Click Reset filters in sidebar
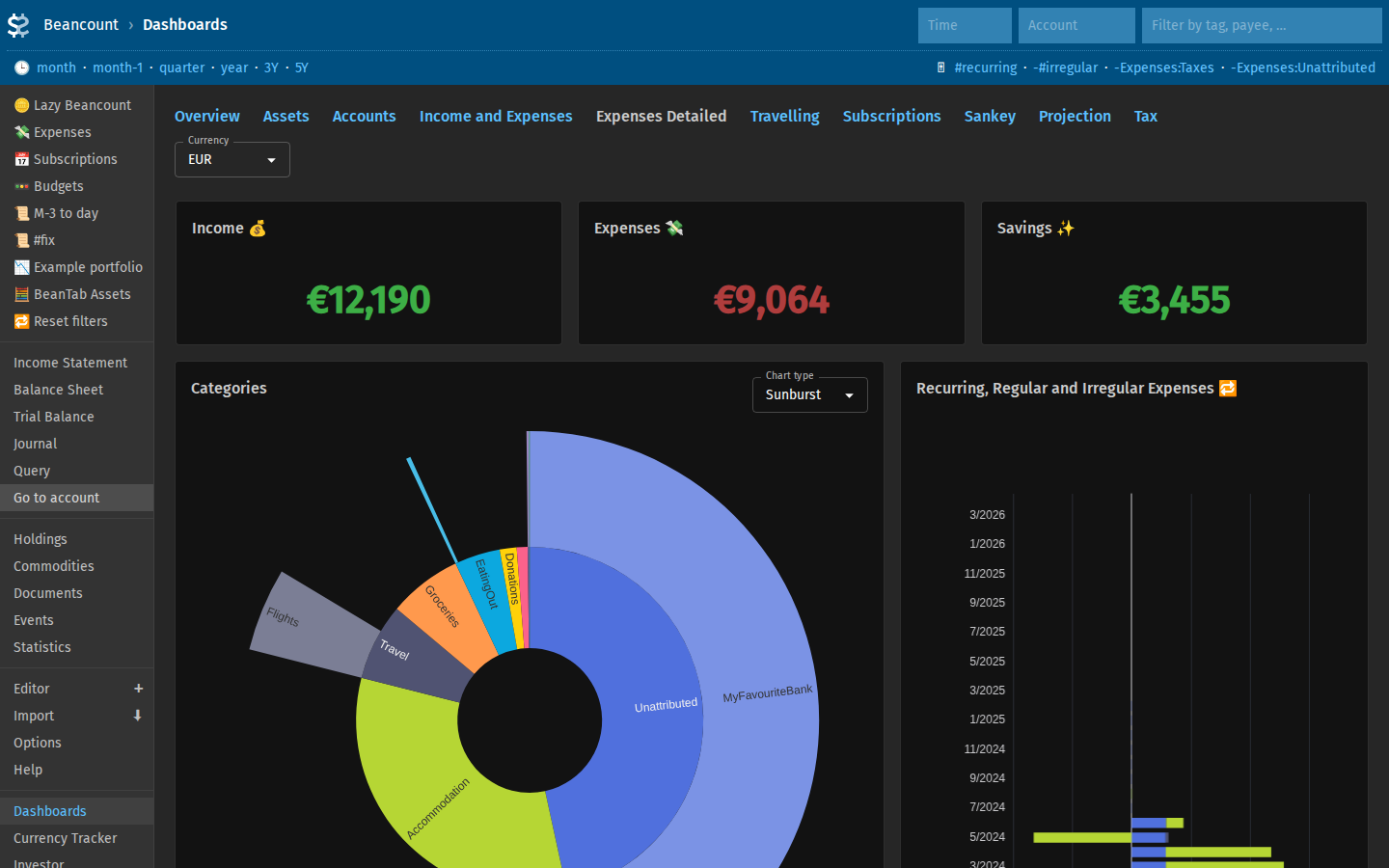This screenshot has width=1389, height=868. click(77, 321)
